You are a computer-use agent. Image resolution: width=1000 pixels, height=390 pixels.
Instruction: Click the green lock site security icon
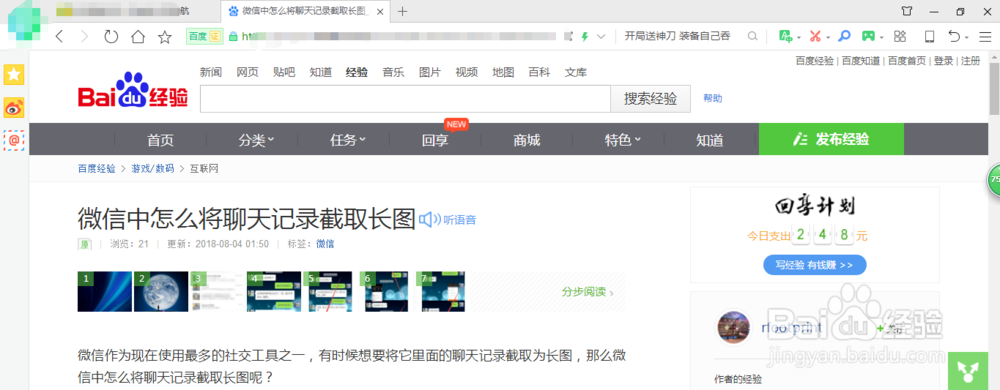coord(233,37)
